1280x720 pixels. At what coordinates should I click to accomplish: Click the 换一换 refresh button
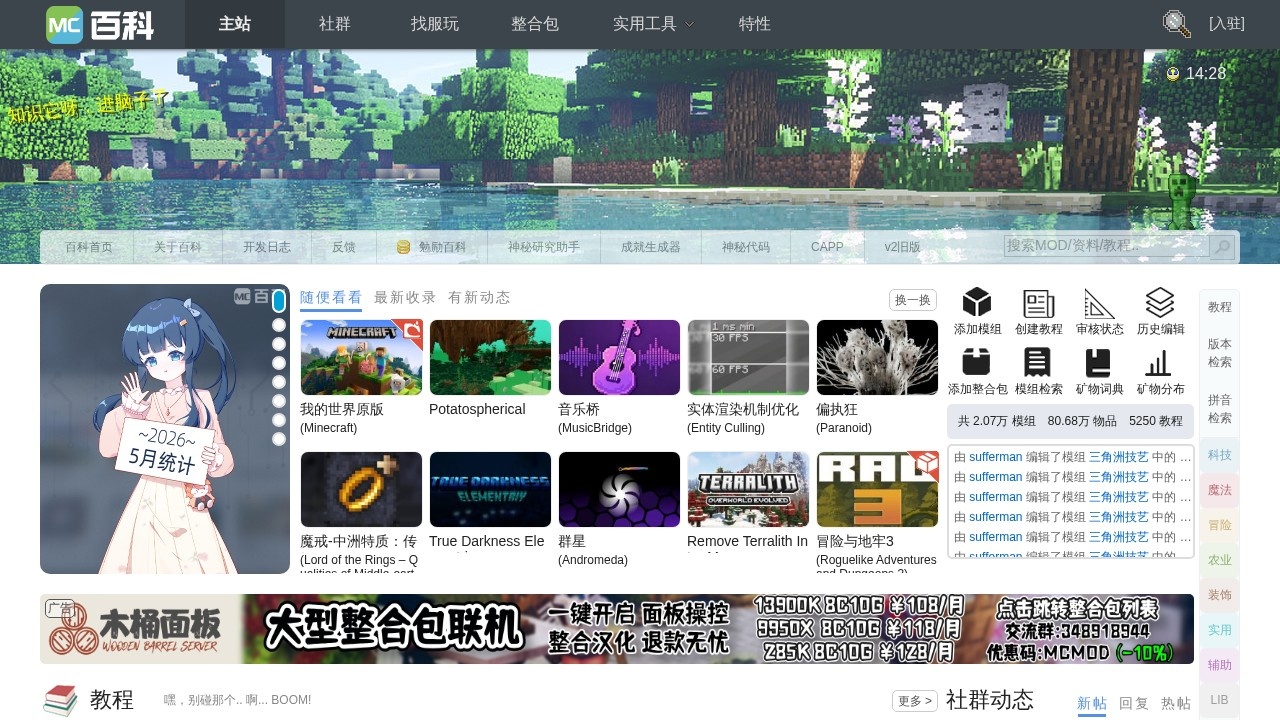coord(913,300)
